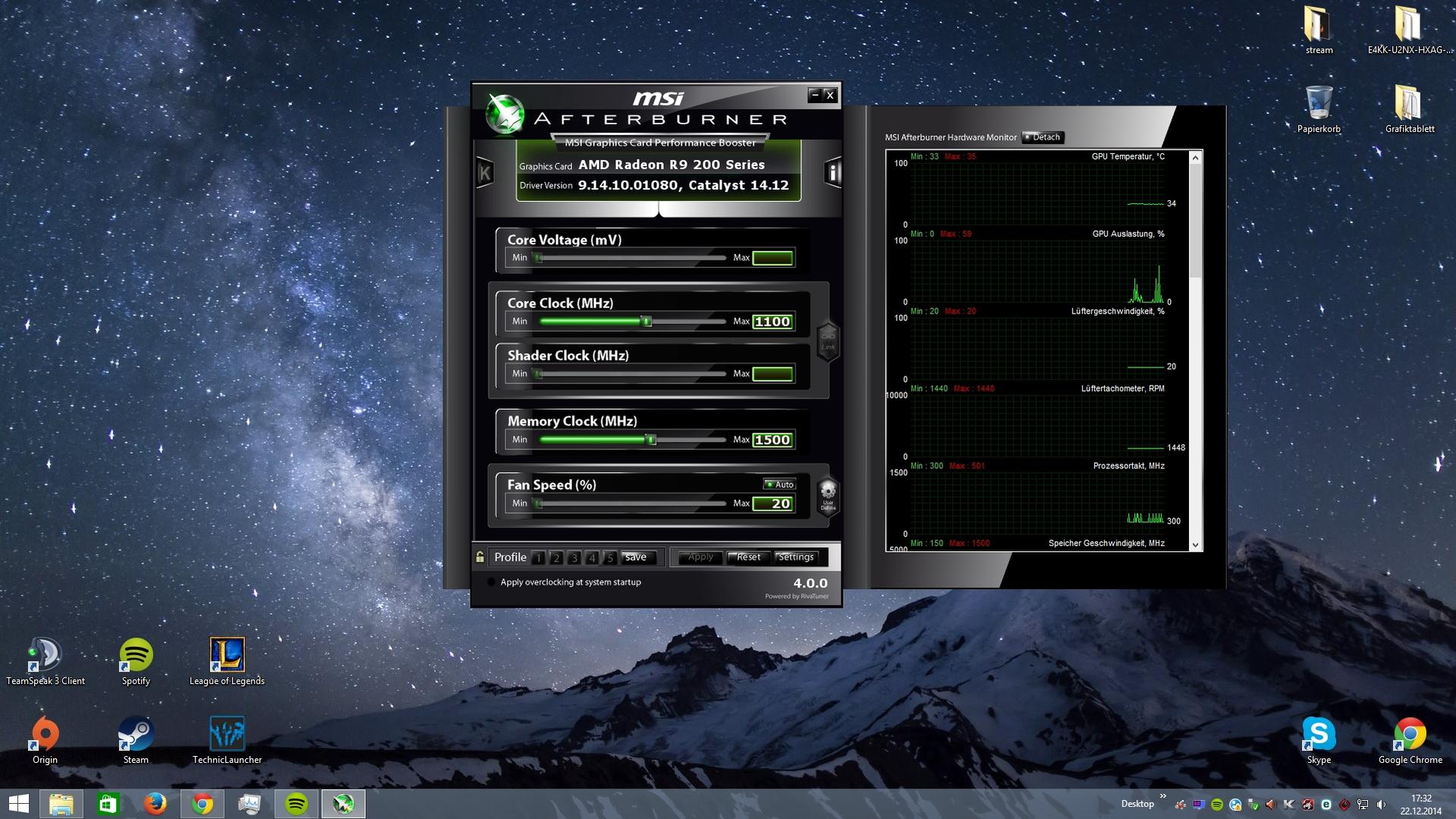Launch the TechnicLauncher shortcut
This screenshot has width=1456, height=819.
point(227,741)
